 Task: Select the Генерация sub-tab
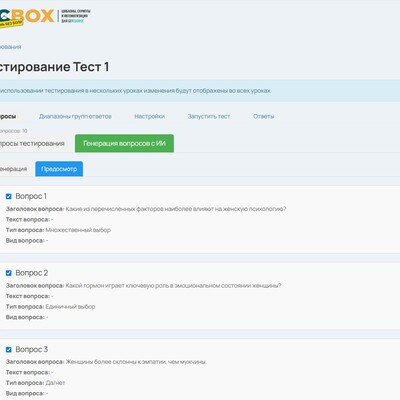tap(13, 169)
